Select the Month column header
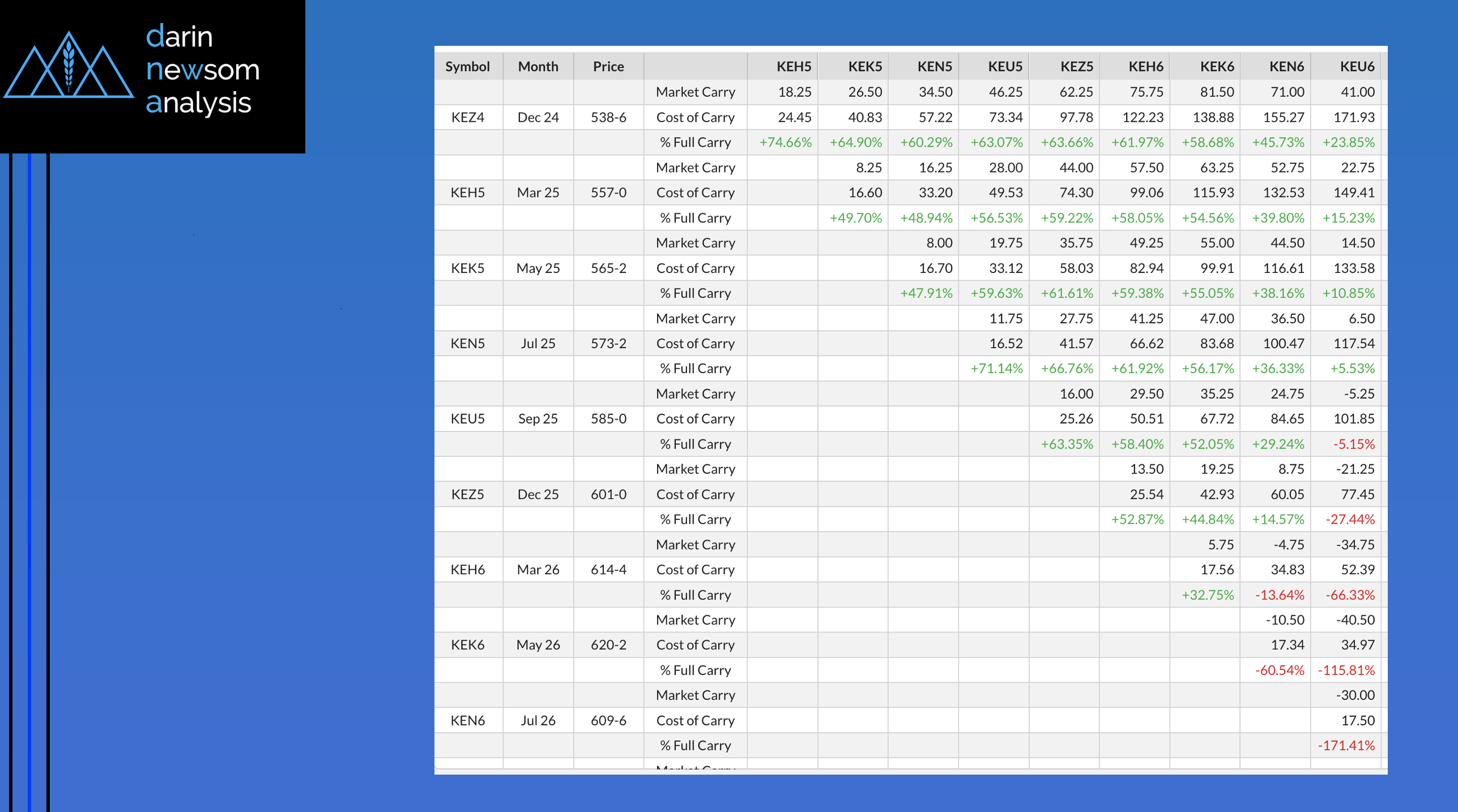This screenshot has width=1458, height=812. [x=538, y=66]
